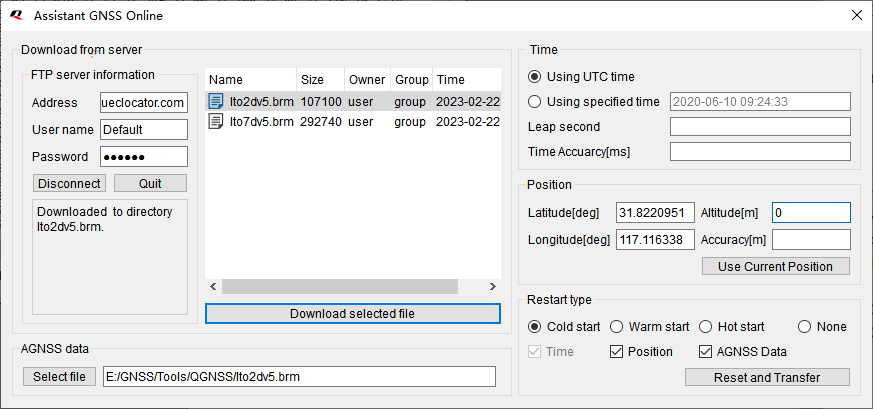Focus the Longitude field
The height and width of the screenshot is (409, 873).
pyautogui.click(x=655, y=240)
